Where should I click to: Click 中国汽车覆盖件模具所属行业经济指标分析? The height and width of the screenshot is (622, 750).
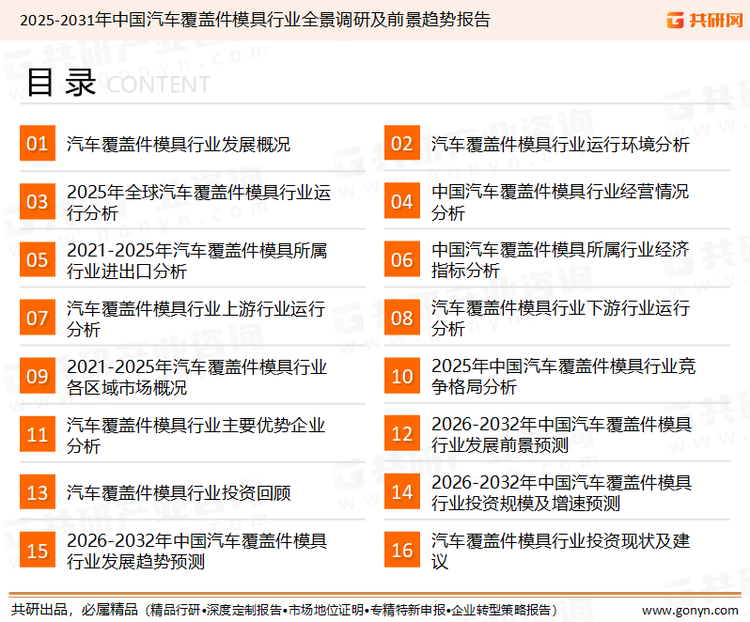coord(560,260)
